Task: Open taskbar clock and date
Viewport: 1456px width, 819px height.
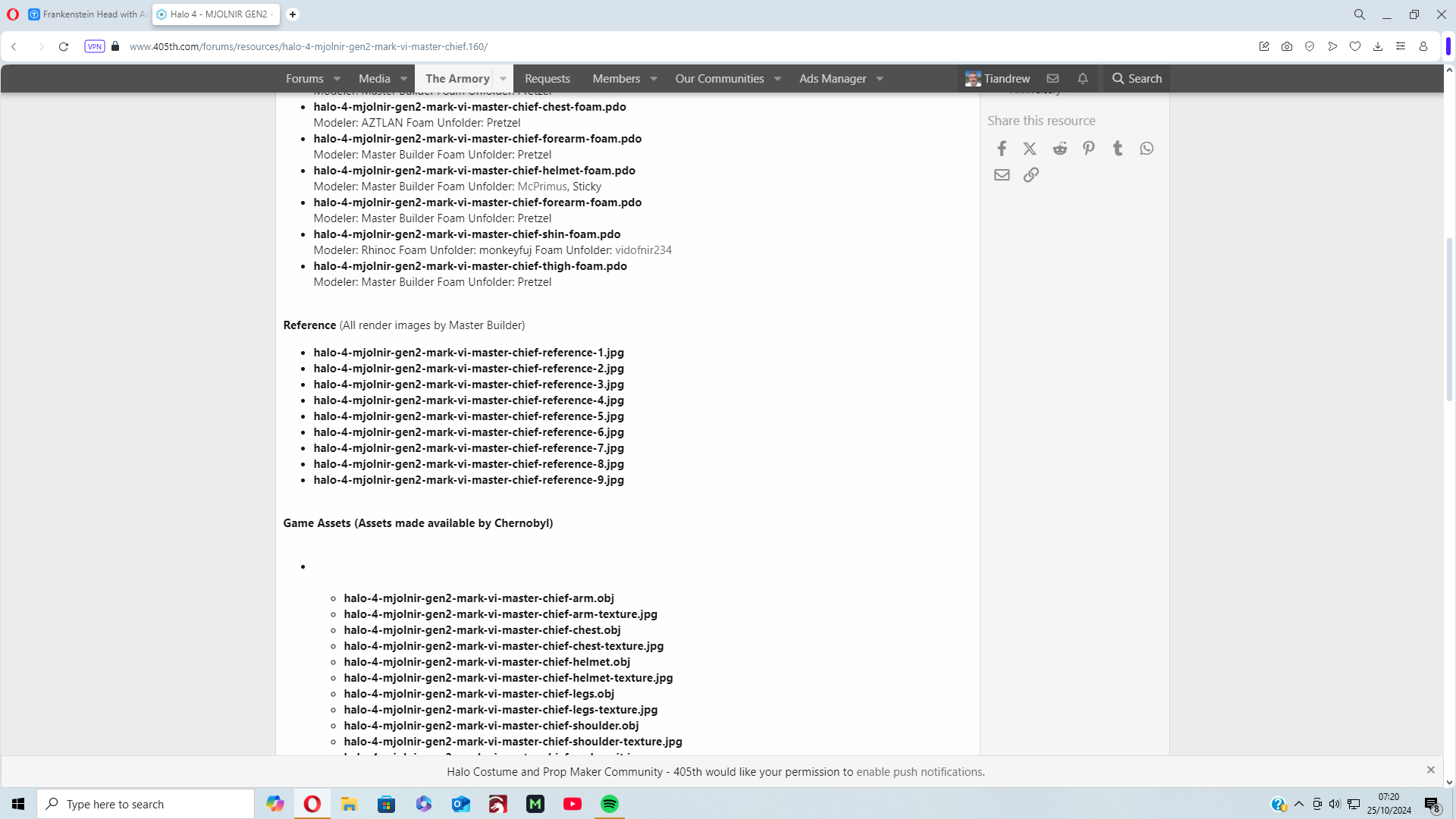Action: click(1389, 804)
